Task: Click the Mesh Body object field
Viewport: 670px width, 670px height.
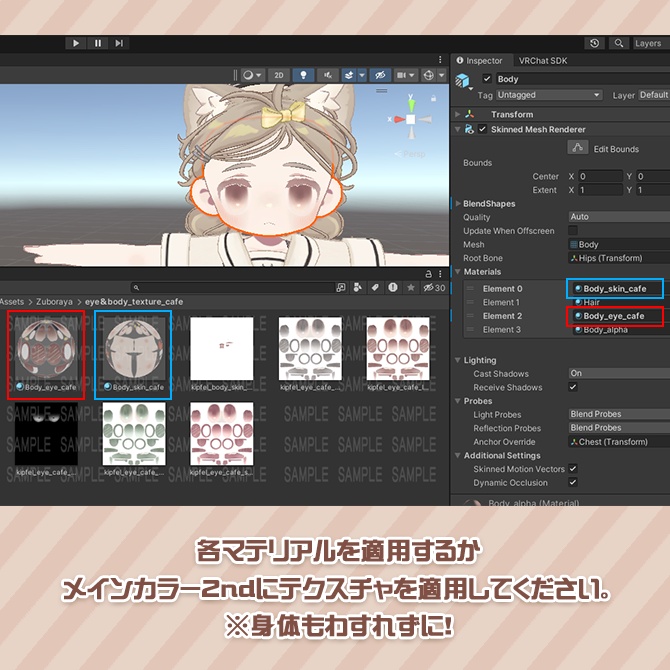Action: click(619, 244)
